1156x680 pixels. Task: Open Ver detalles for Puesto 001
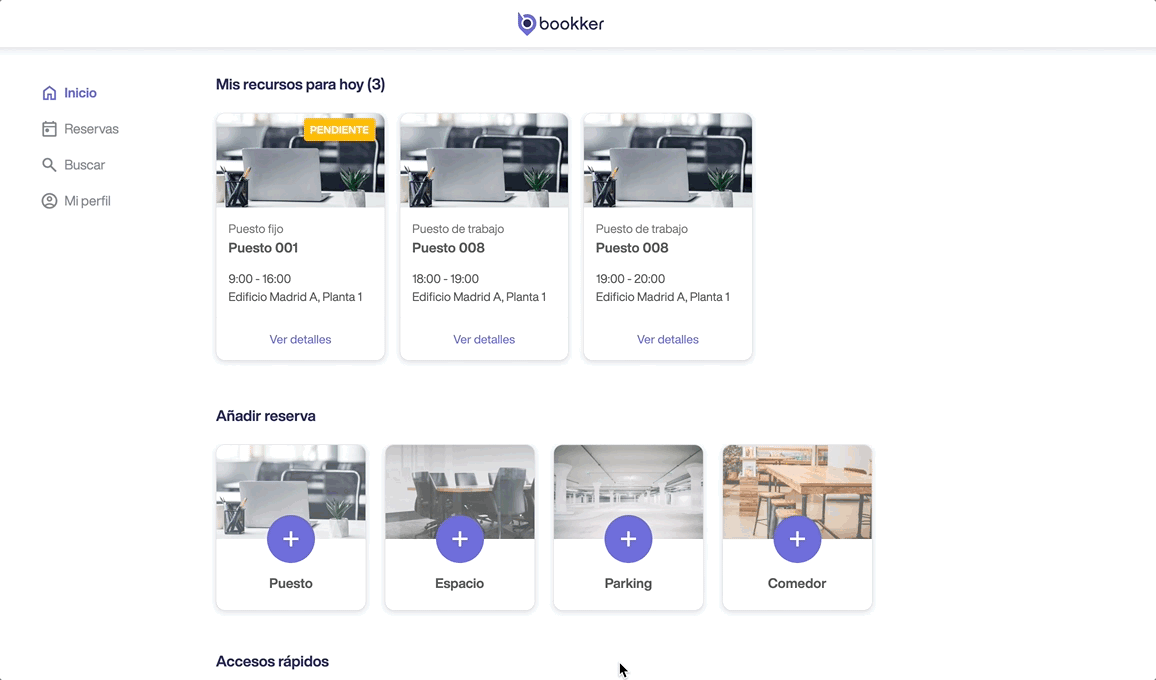(300, 340)
